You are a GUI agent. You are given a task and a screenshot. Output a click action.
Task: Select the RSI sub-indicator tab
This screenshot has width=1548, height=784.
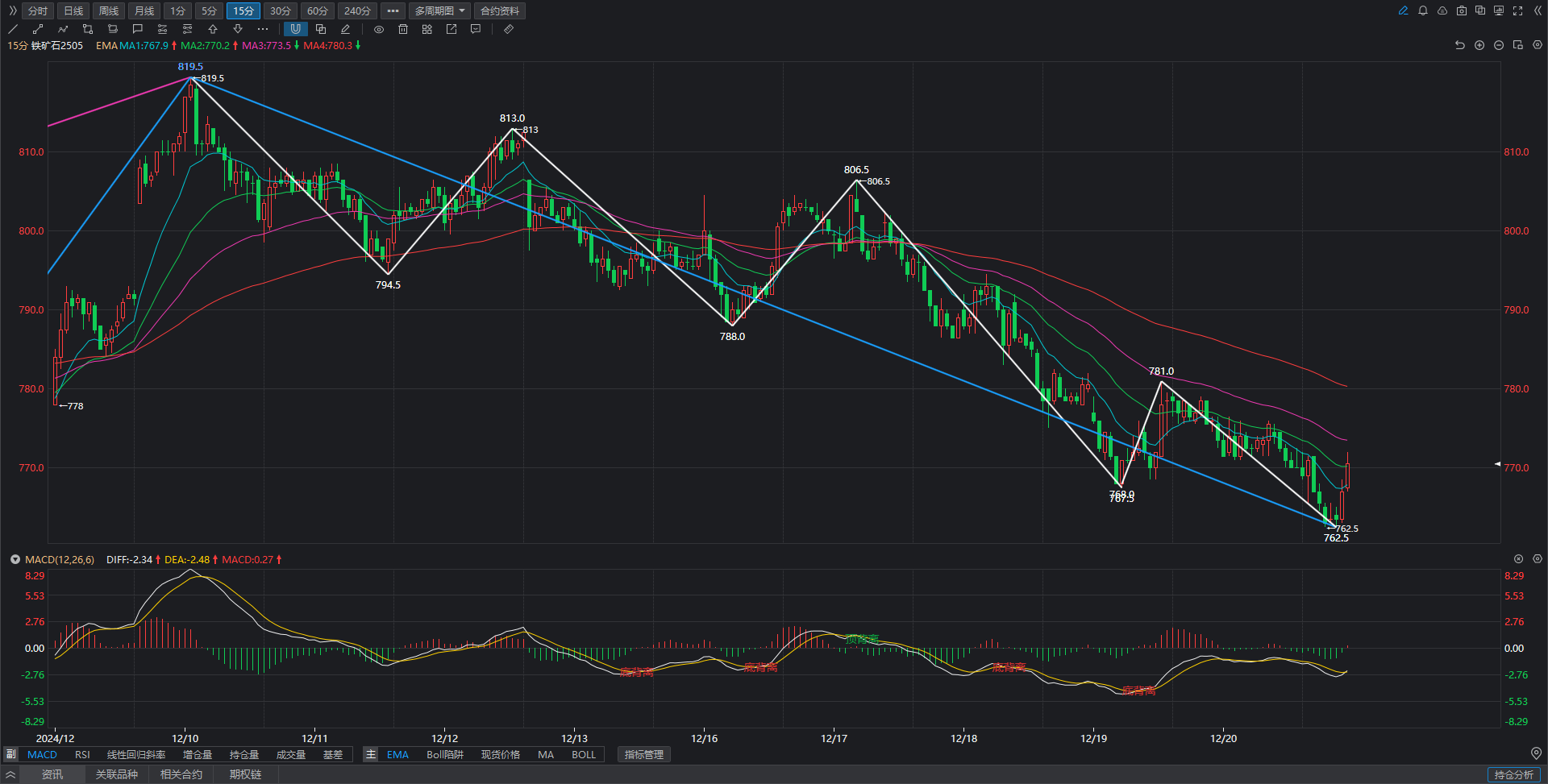tap(82, 754)
